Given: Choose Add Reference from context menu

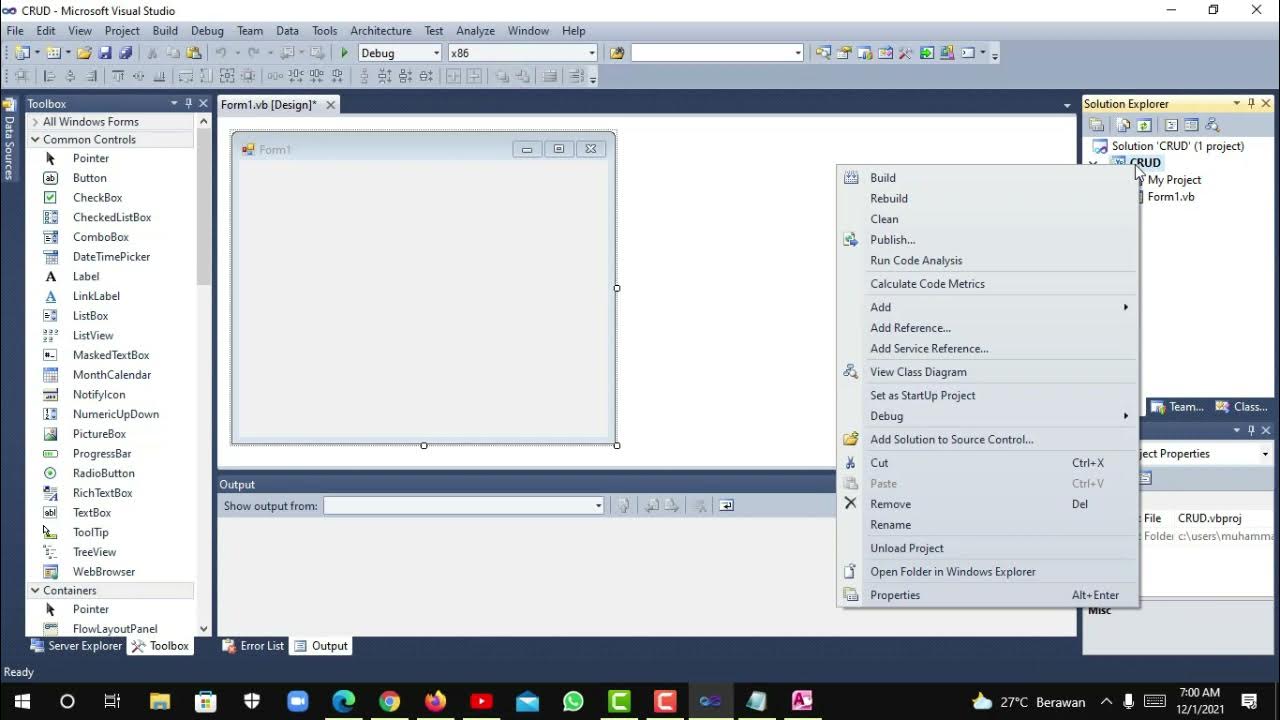Looking at the screenshot, I should click(x=988, y=328).
